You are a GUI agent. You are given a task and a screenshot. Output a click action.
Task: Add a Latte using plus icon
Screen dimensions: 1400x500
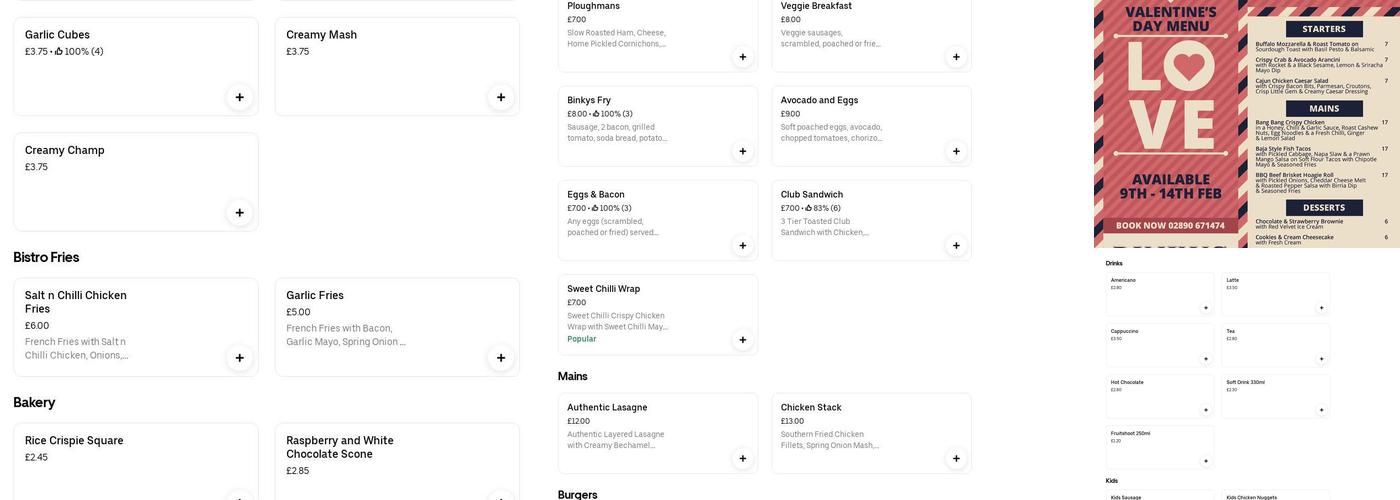[x=1321, y=308]
